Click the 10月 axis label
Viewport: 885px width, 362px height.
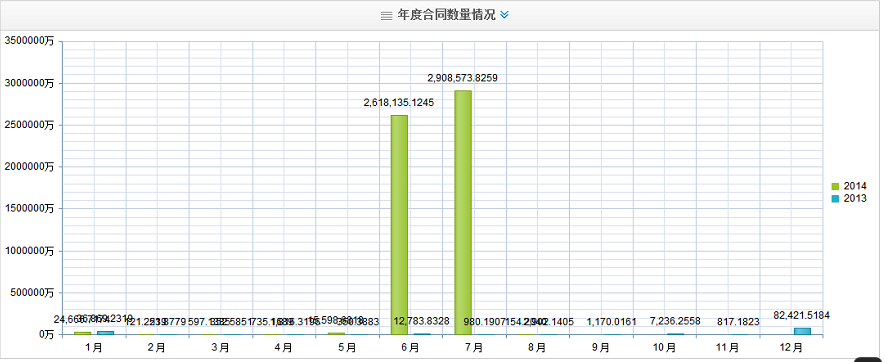(x=664, y=347)
